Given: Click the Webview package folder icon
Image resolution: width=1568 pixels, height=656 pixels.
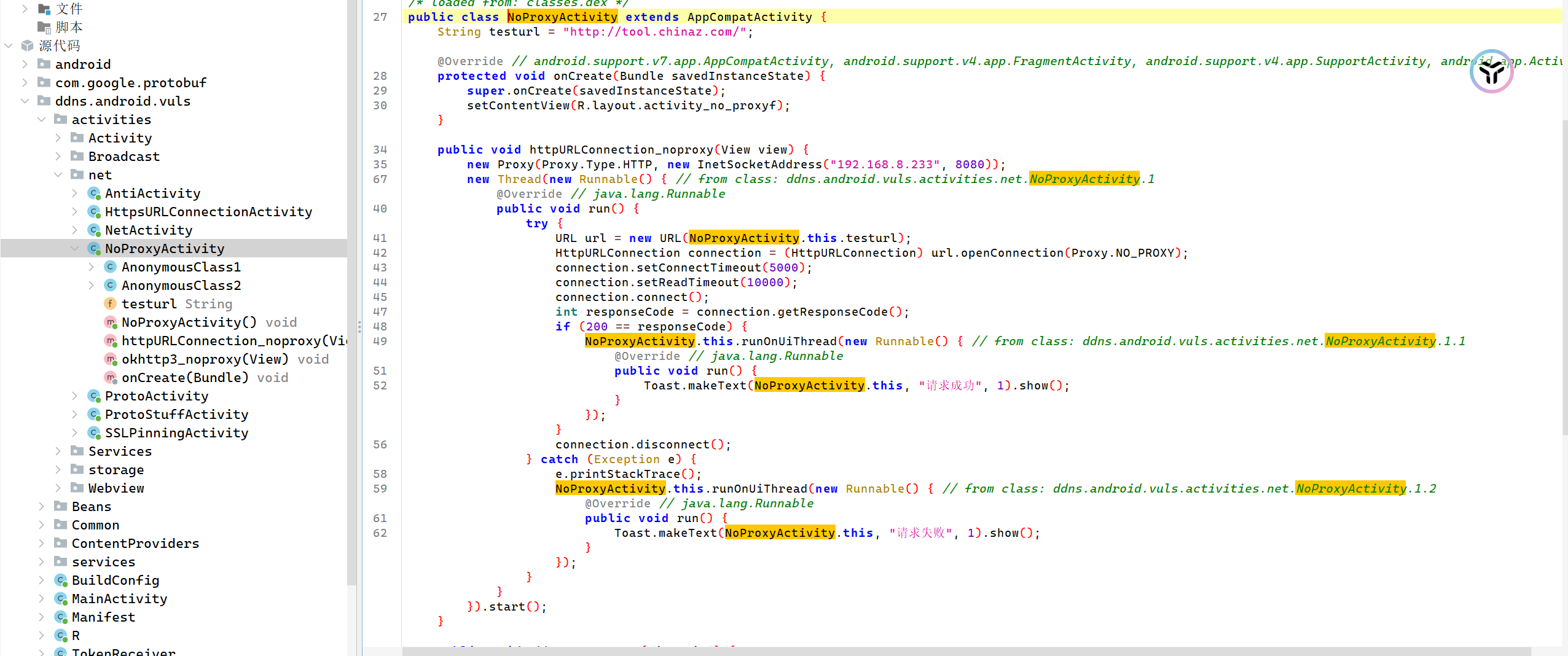Looking at the screenshot, I should point(77,488).
